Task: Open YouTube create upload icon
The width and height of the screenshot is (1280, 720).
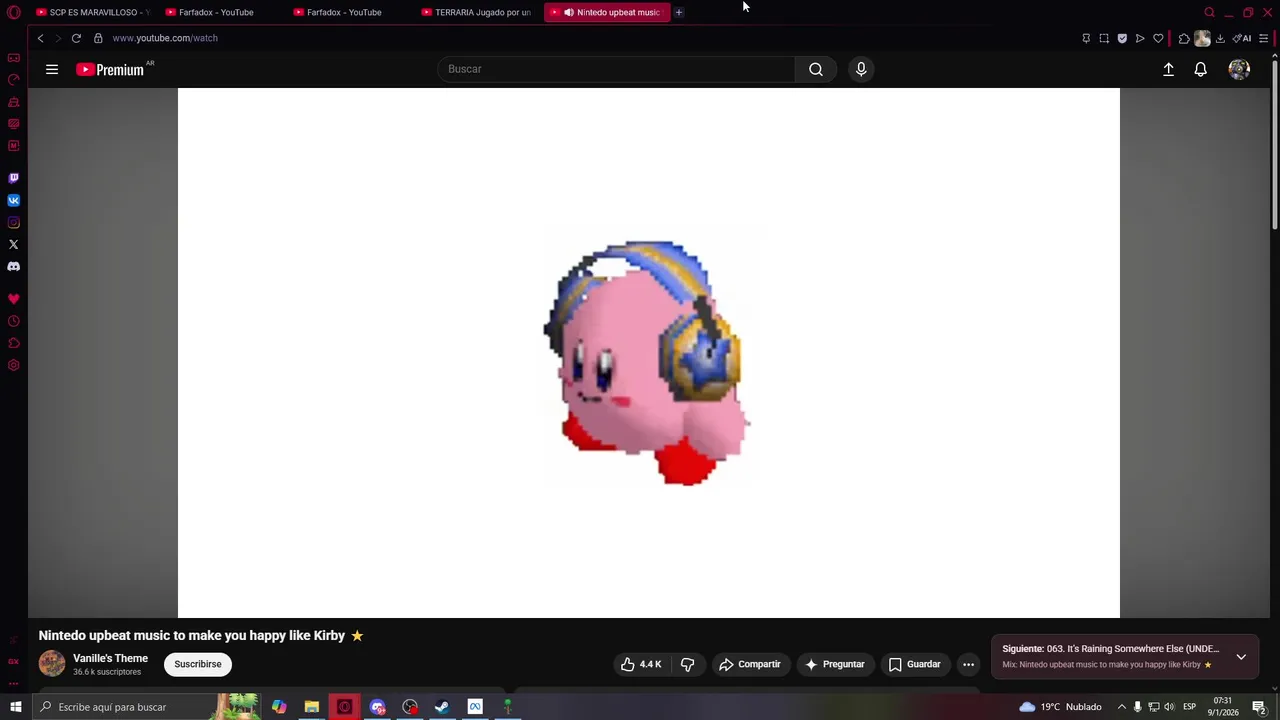Action: pos(1168,69)
